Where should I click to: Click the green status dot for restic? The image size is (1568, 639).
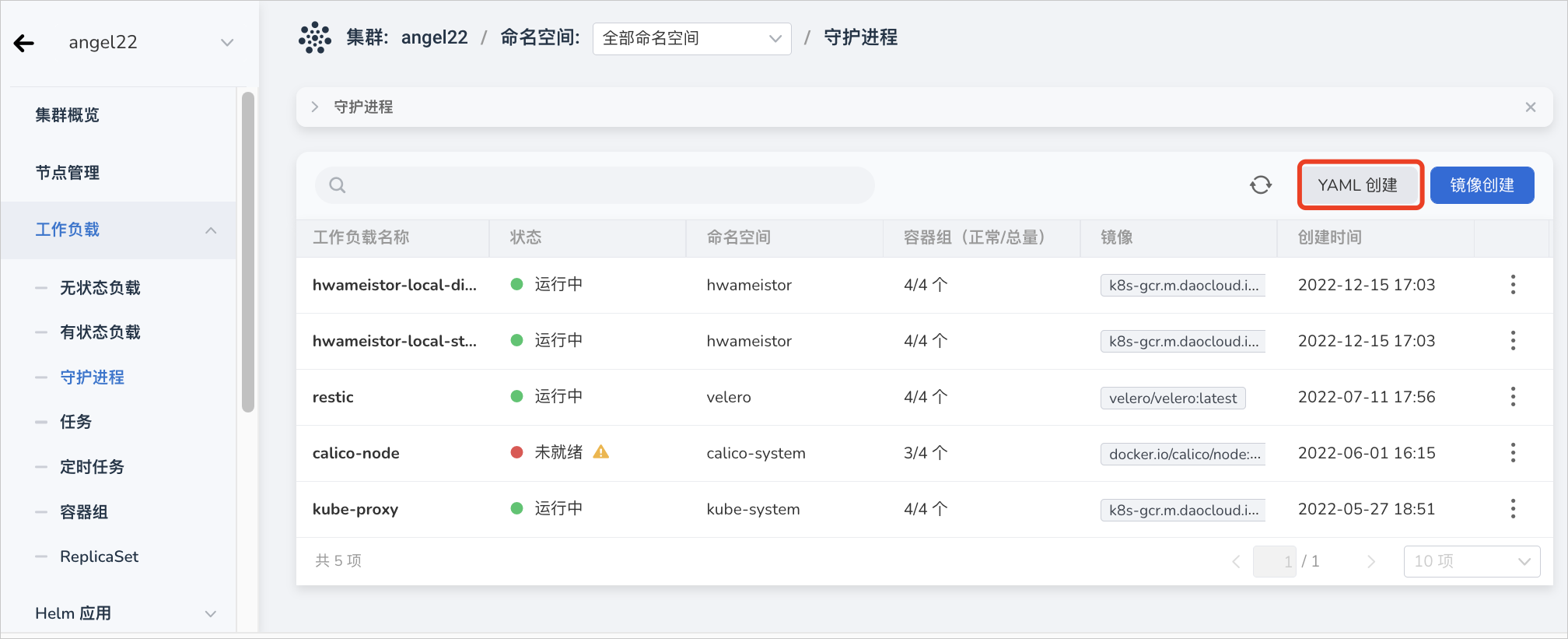tap(516, 396)
